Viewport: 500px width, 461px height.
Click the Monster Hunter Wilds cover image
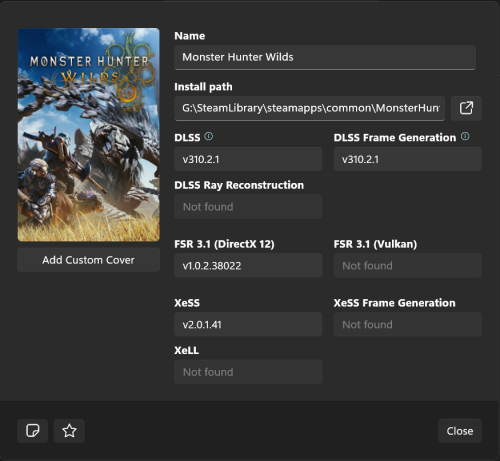tap(88, 135)
